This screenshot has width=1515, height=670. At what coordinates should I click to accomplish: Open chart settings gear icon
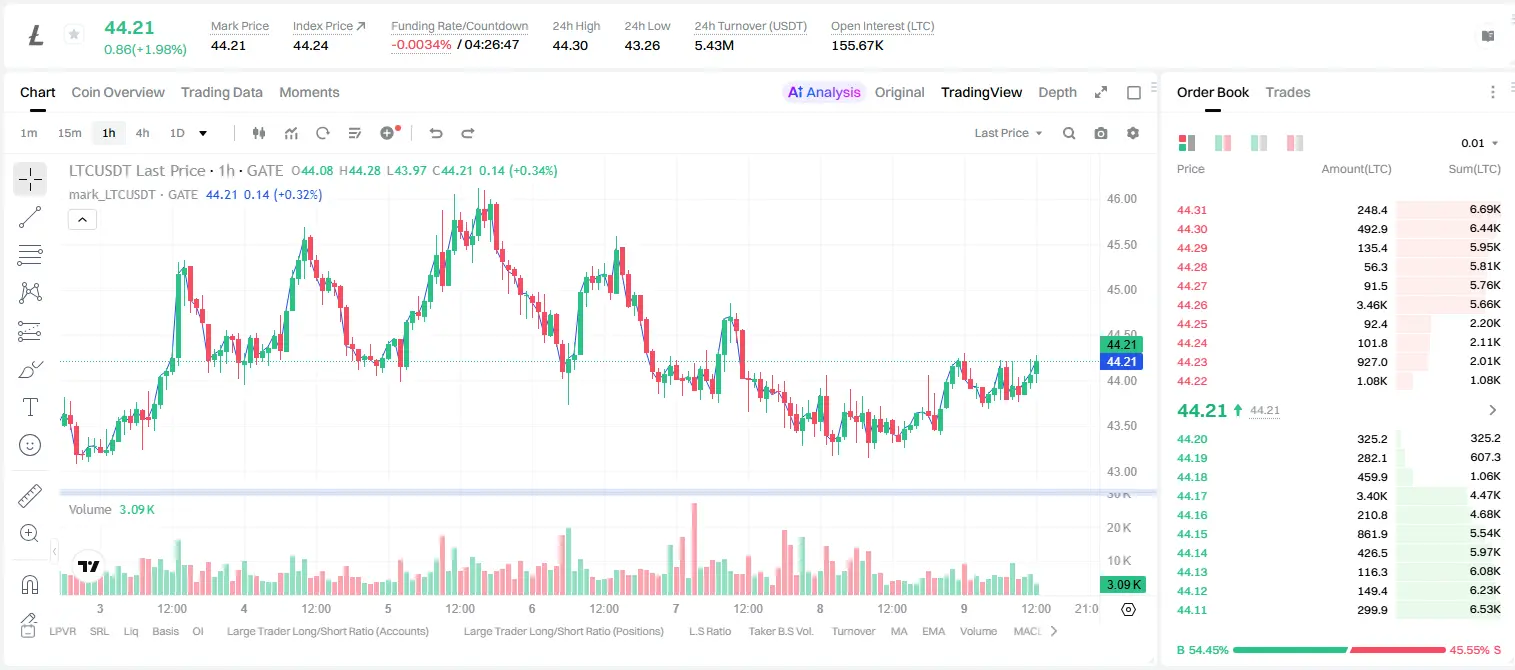1133,133
